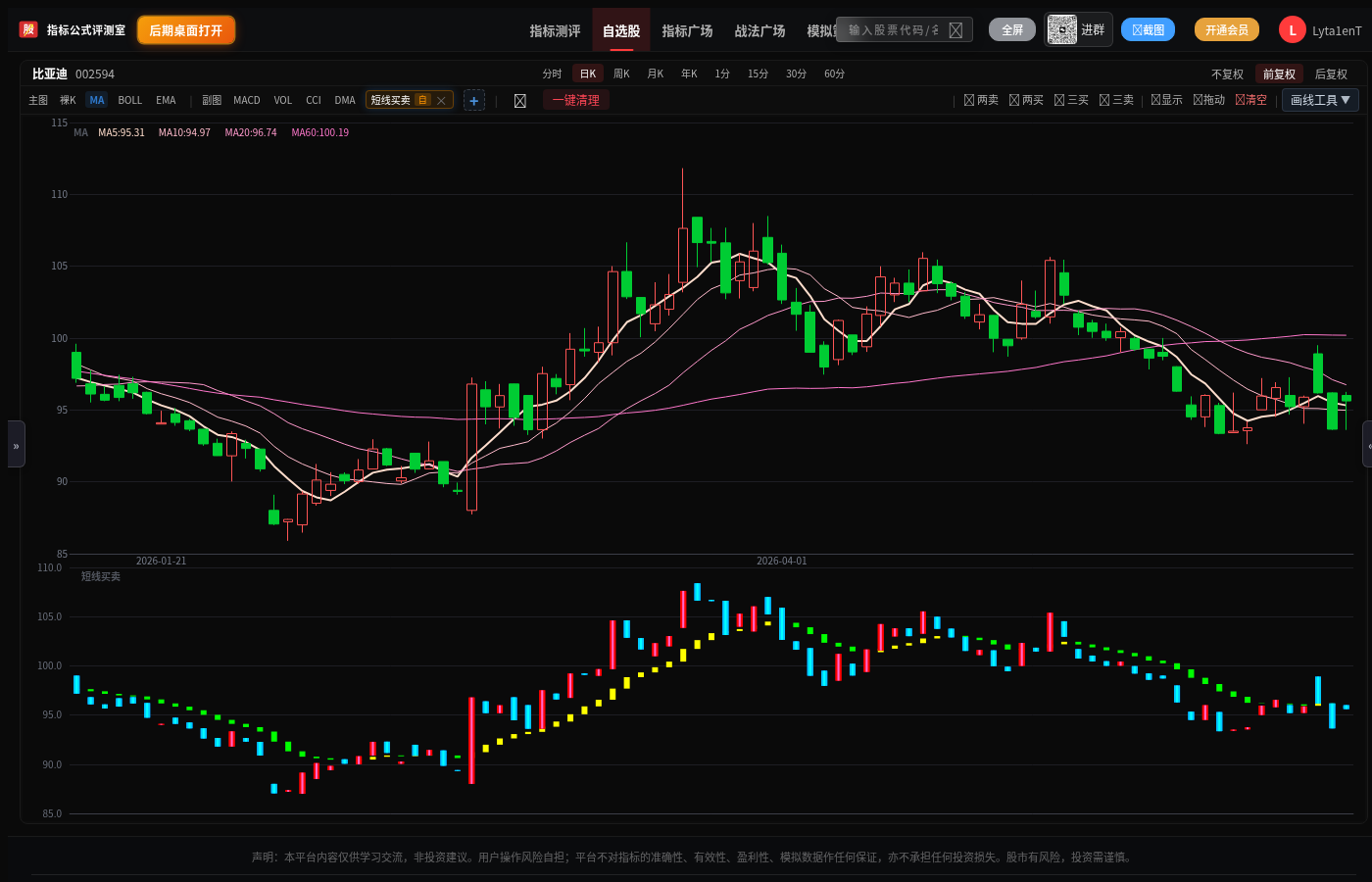
Task: Click the stock code 002594
Action: pyautogui.click(x=95, y=74)
